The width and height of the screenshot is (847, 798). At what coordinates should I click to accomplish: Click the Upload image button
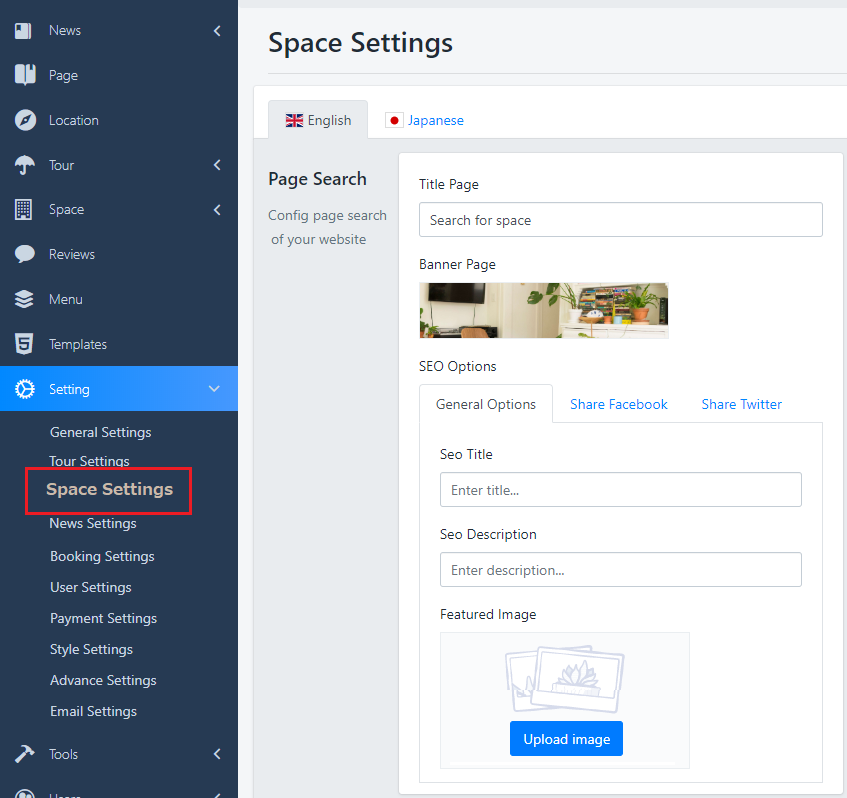click(x=566, y=739)
